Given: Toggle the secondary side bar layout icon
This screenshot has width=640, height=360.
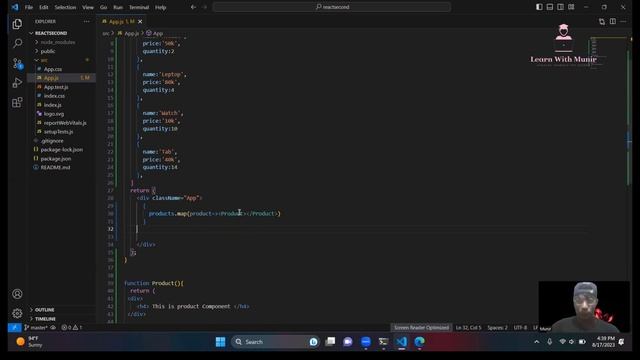Looking at the screenshot, I should [x=560, y=7].
